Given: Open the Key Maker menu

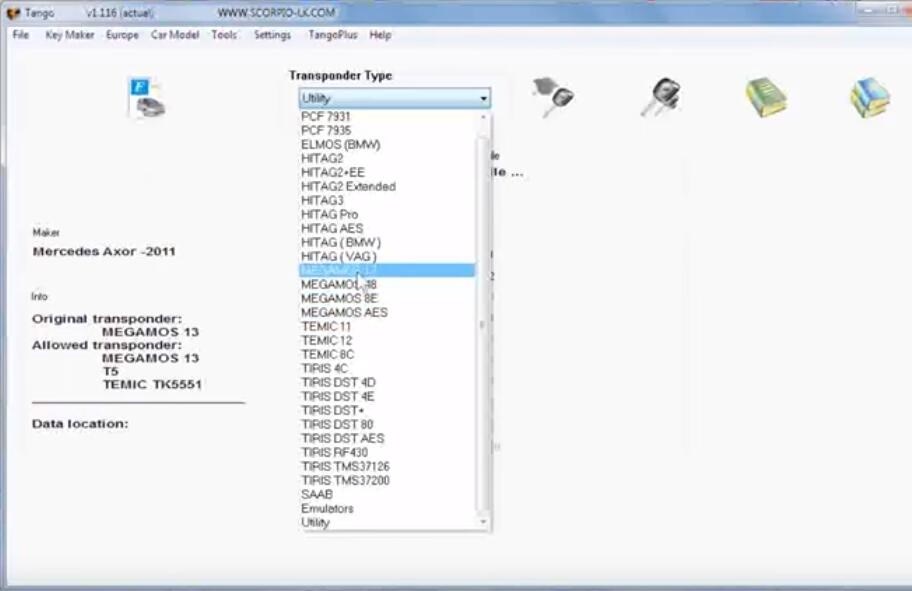Looking at the screenshot, I should (69, 35).
